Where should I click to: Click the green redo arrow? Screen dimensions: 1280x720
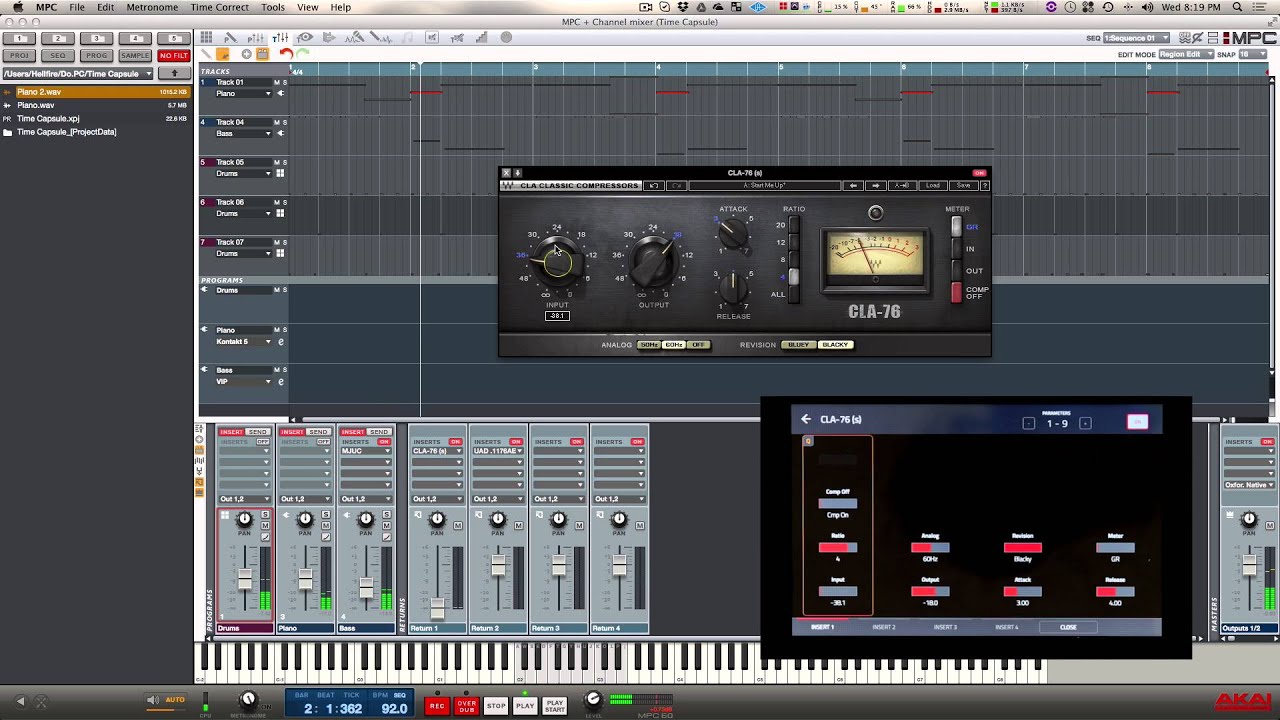(x=302, y=54)
